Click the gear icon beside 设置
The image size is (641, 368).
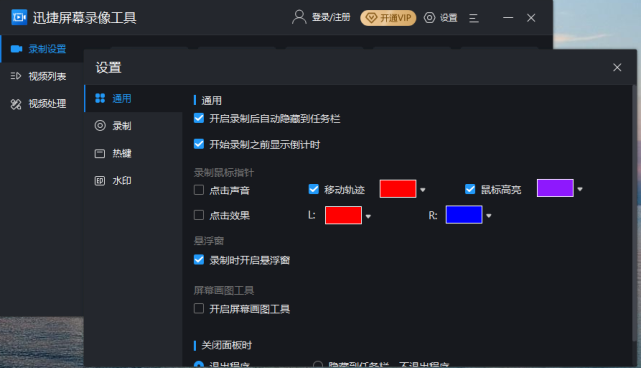(x=429, y=18)
